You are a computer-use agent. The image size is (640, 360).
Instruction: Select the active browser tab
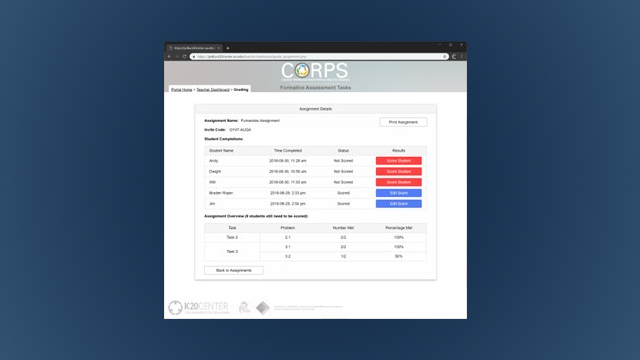coord(194,48)
